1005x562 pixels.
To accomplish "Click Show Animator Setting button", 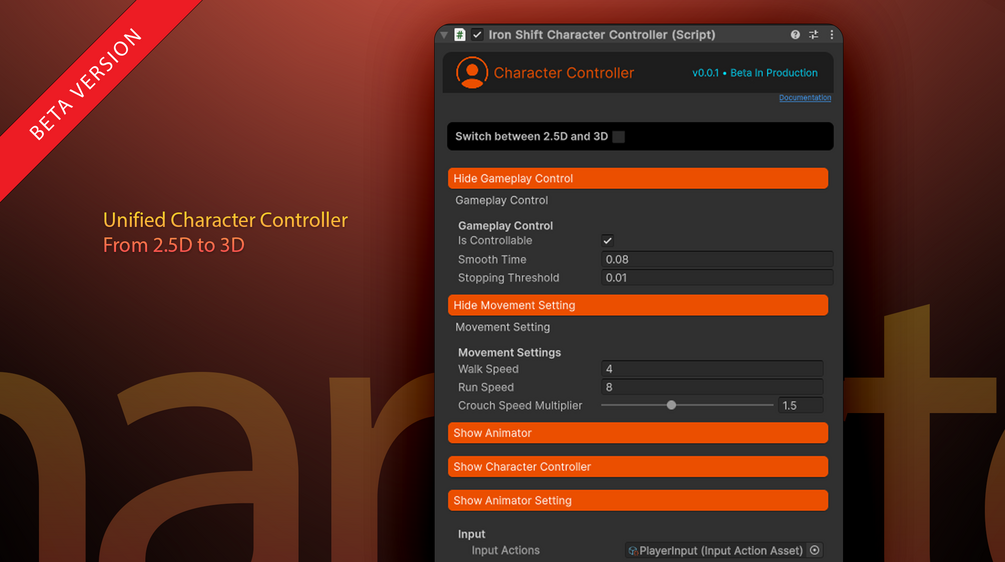I will pyautogui.click(x=638, y=500).
